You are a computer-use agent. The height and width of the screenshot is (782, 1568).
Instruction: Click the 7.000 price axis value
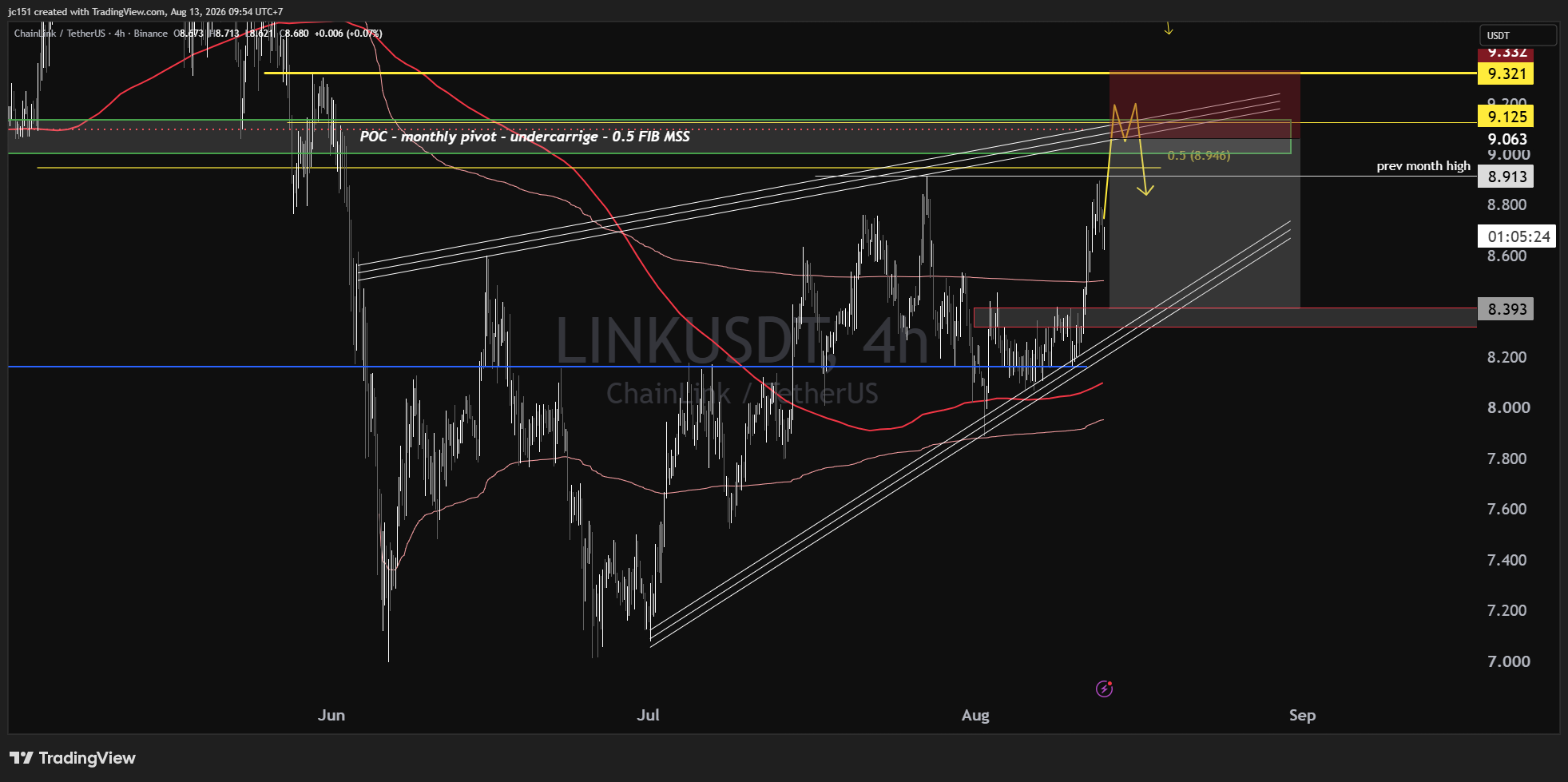tap(1508, 661)
